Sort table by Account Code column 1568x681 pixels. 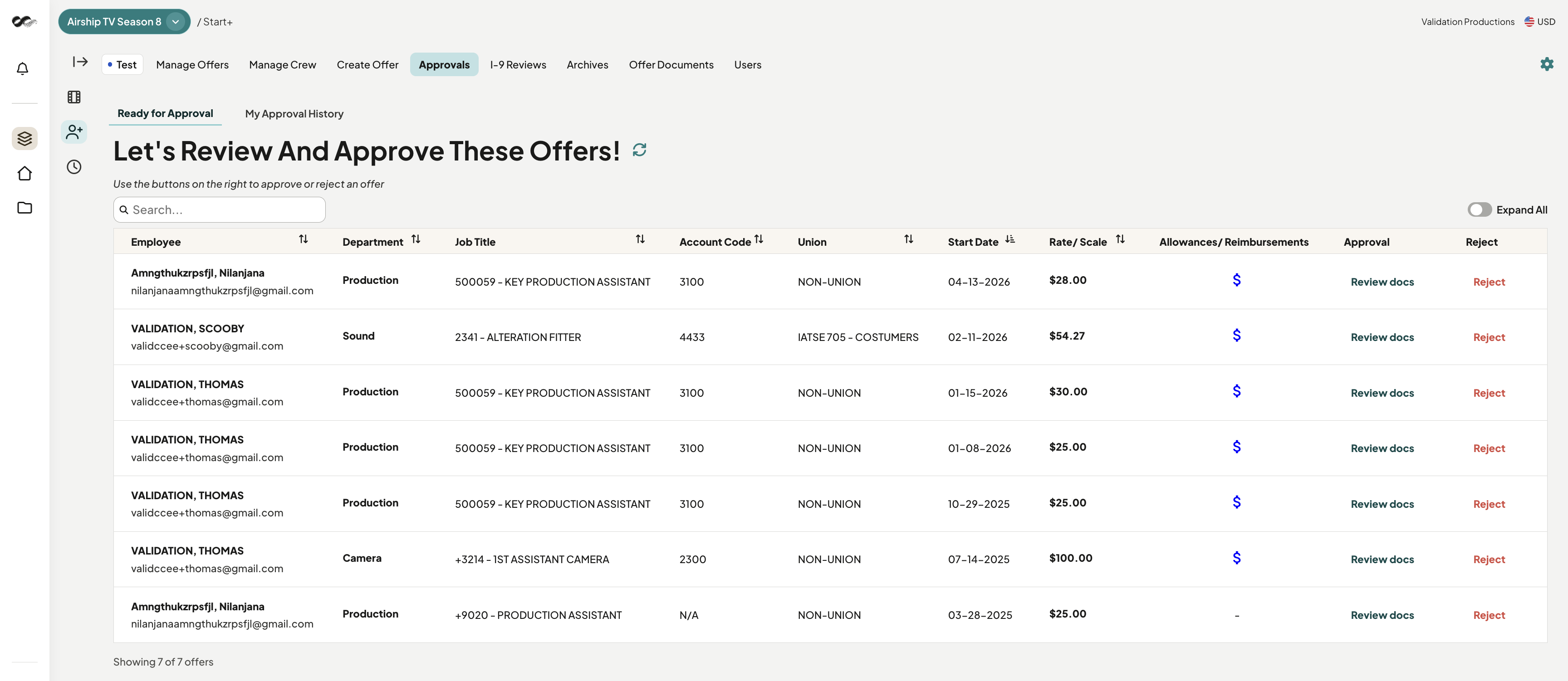(759, 239)
